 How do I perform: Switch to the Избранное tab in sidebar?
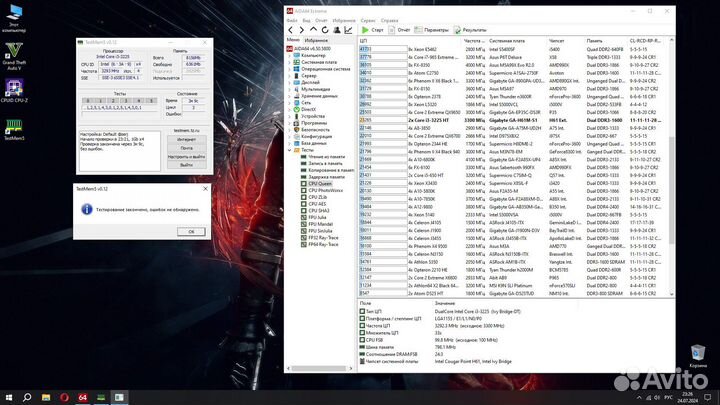click(316, 40)
